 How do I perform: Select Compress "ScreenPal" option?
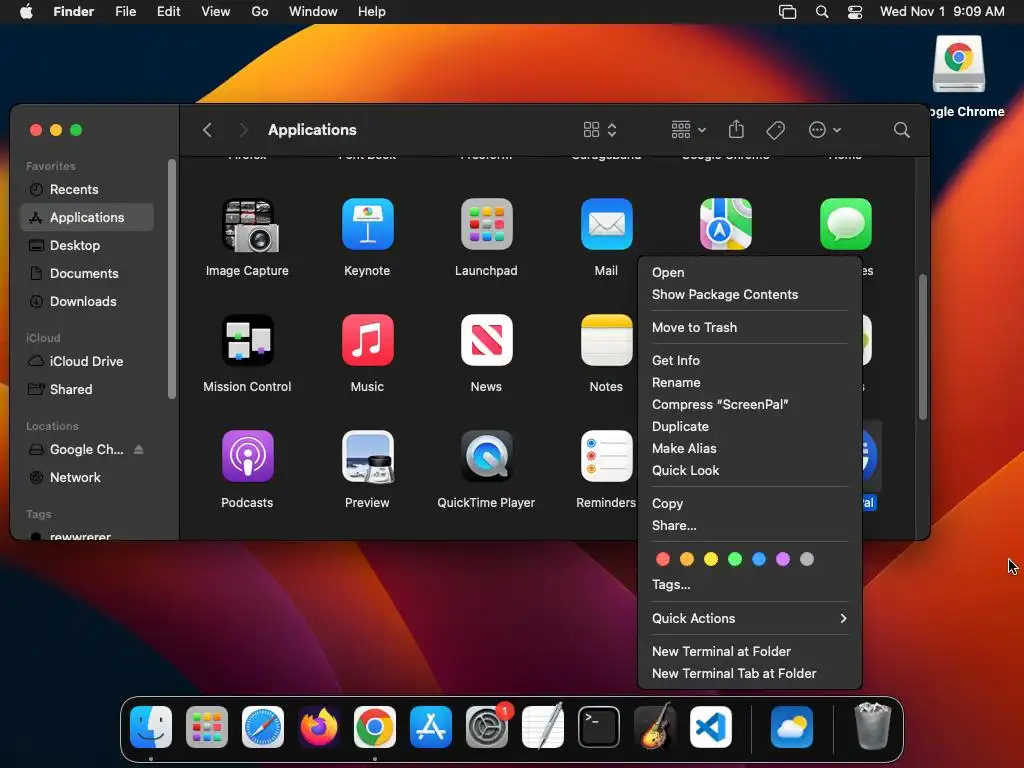[x=750, y=404]
